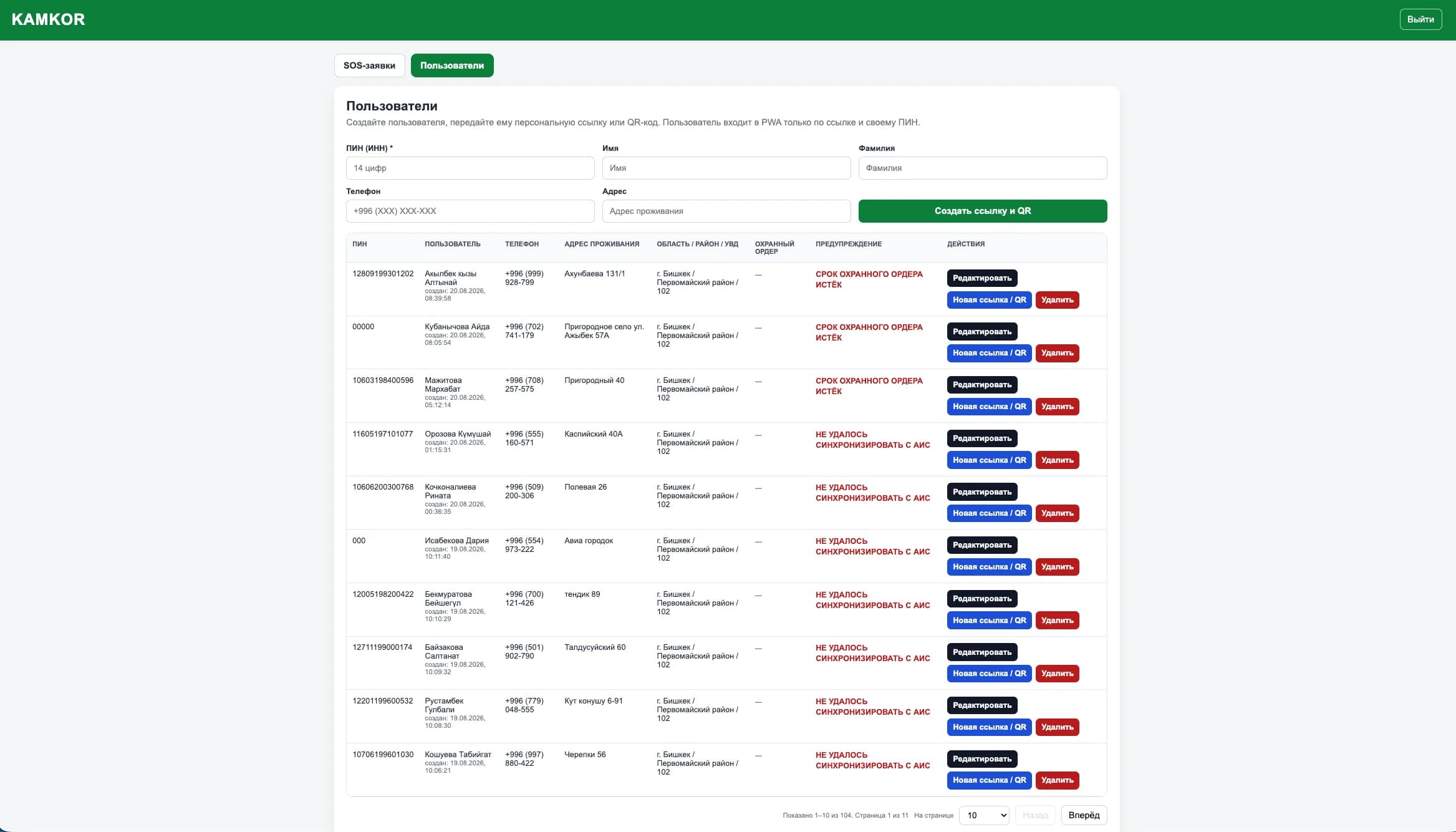Edit user Акылбек кызы Алтынай

pyautogui.click(x=982, y=278)
